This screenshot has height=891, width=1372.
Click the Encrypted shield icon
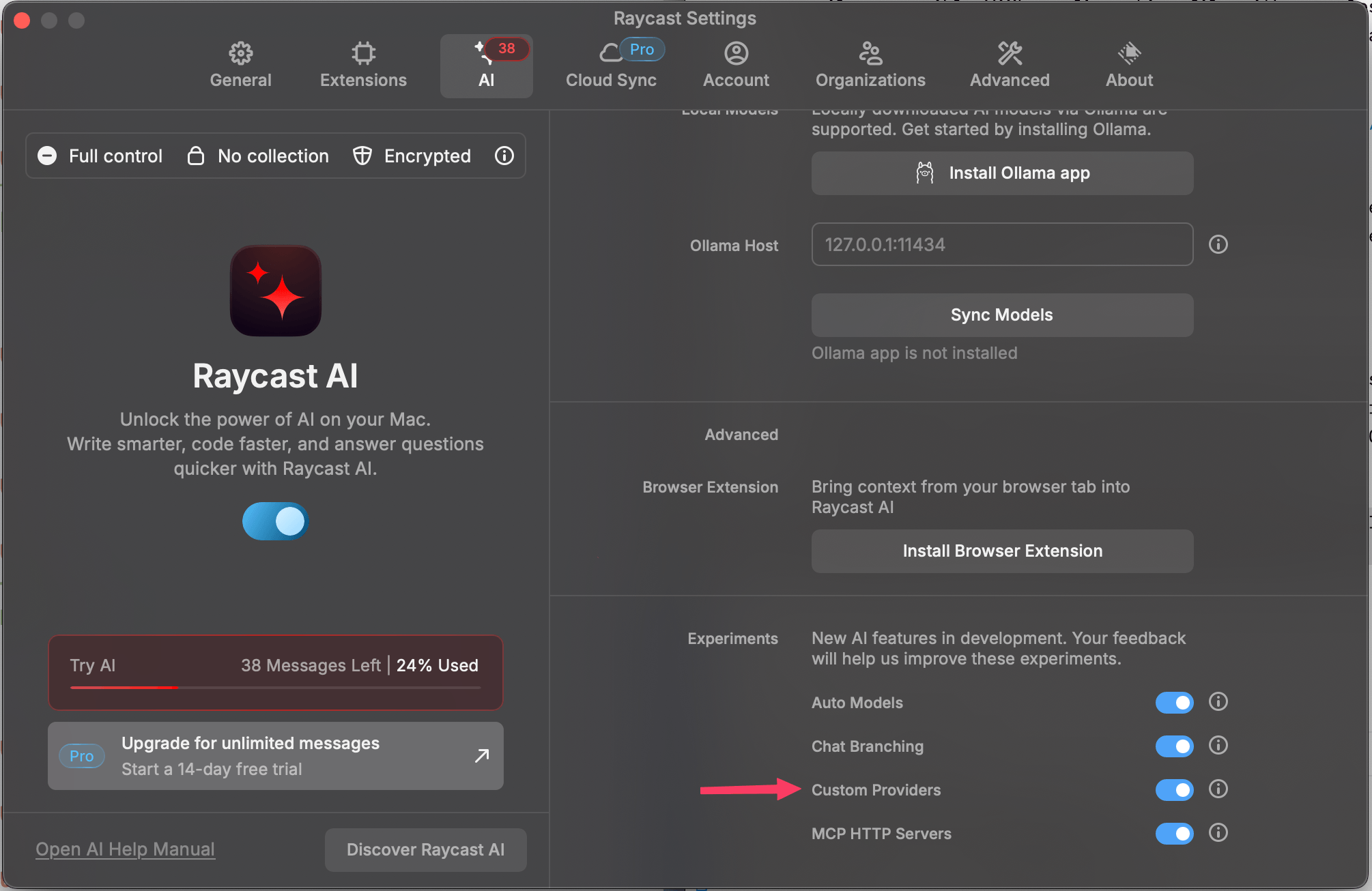click(x=362, y=156)
